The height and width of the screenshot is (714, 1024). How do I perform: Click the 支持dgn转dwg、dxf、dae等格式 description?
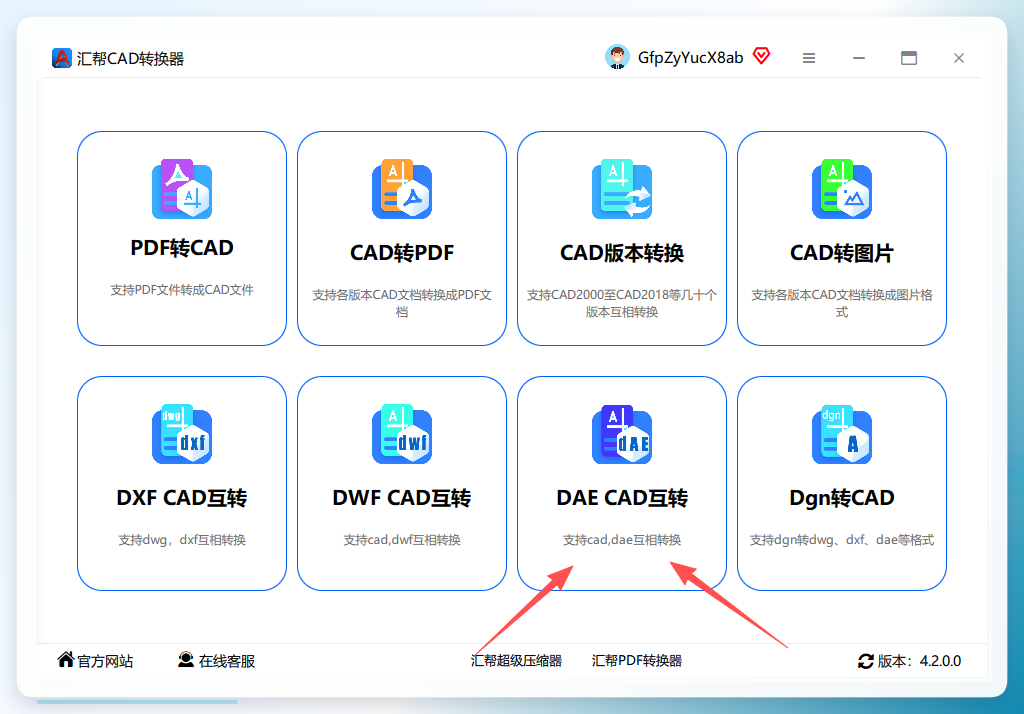(x=842, y=540)
